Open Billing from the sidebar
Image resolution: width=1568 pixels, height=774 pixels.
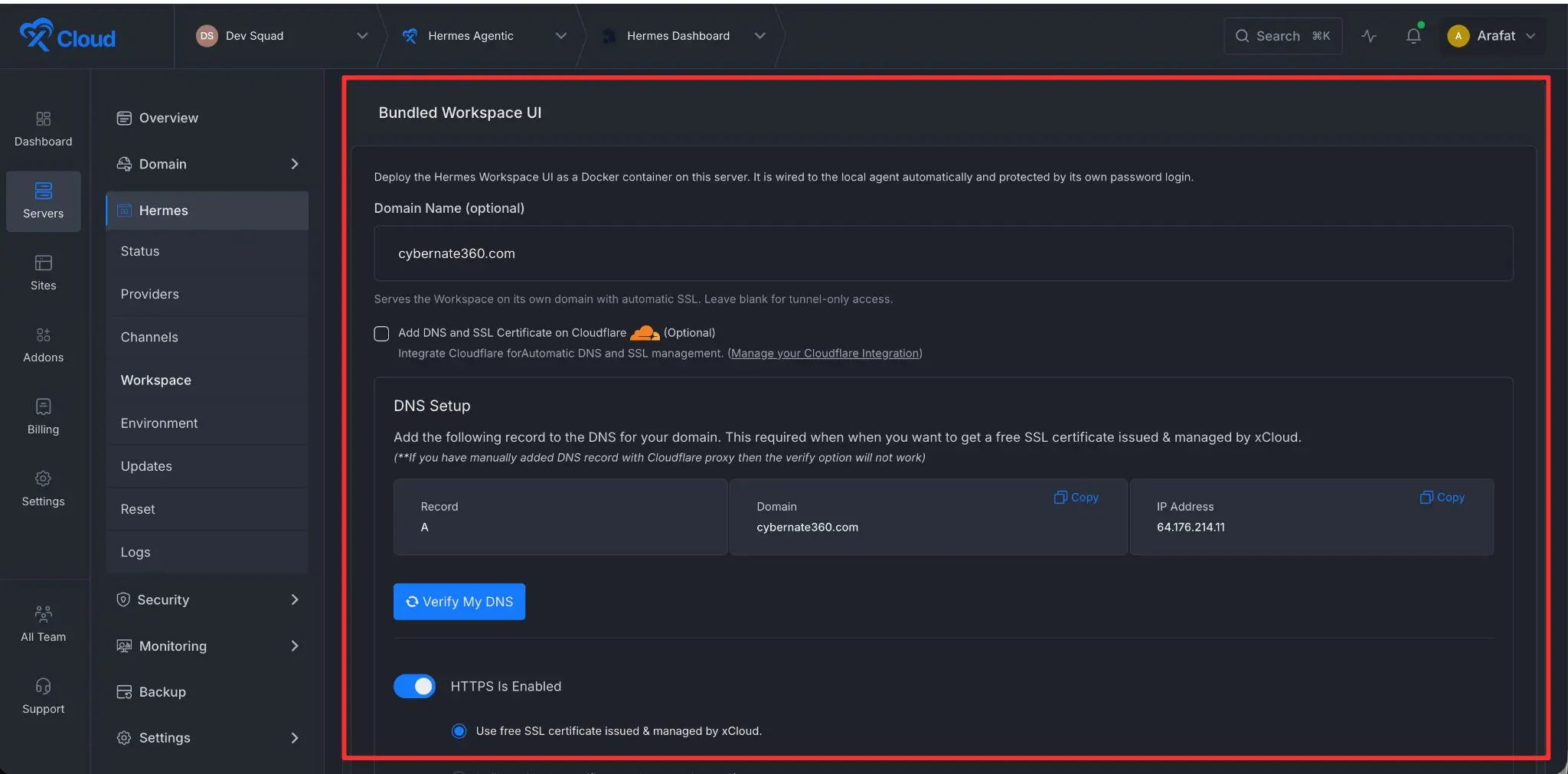43,416
